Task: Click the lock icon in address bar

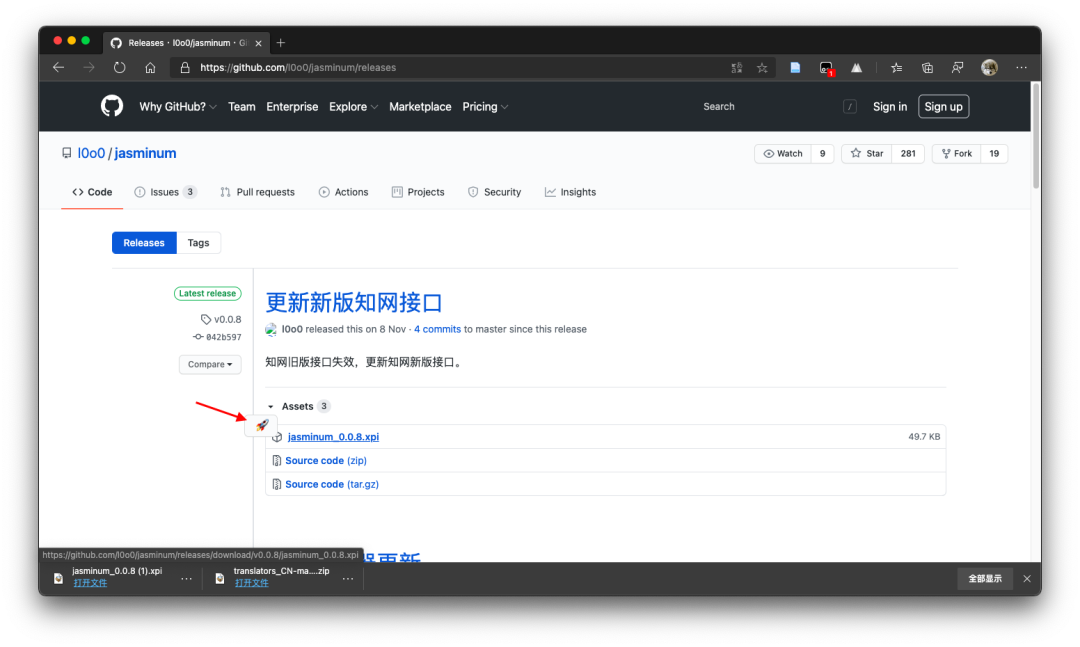Action: pyautogui.click(x=185, y=68)
